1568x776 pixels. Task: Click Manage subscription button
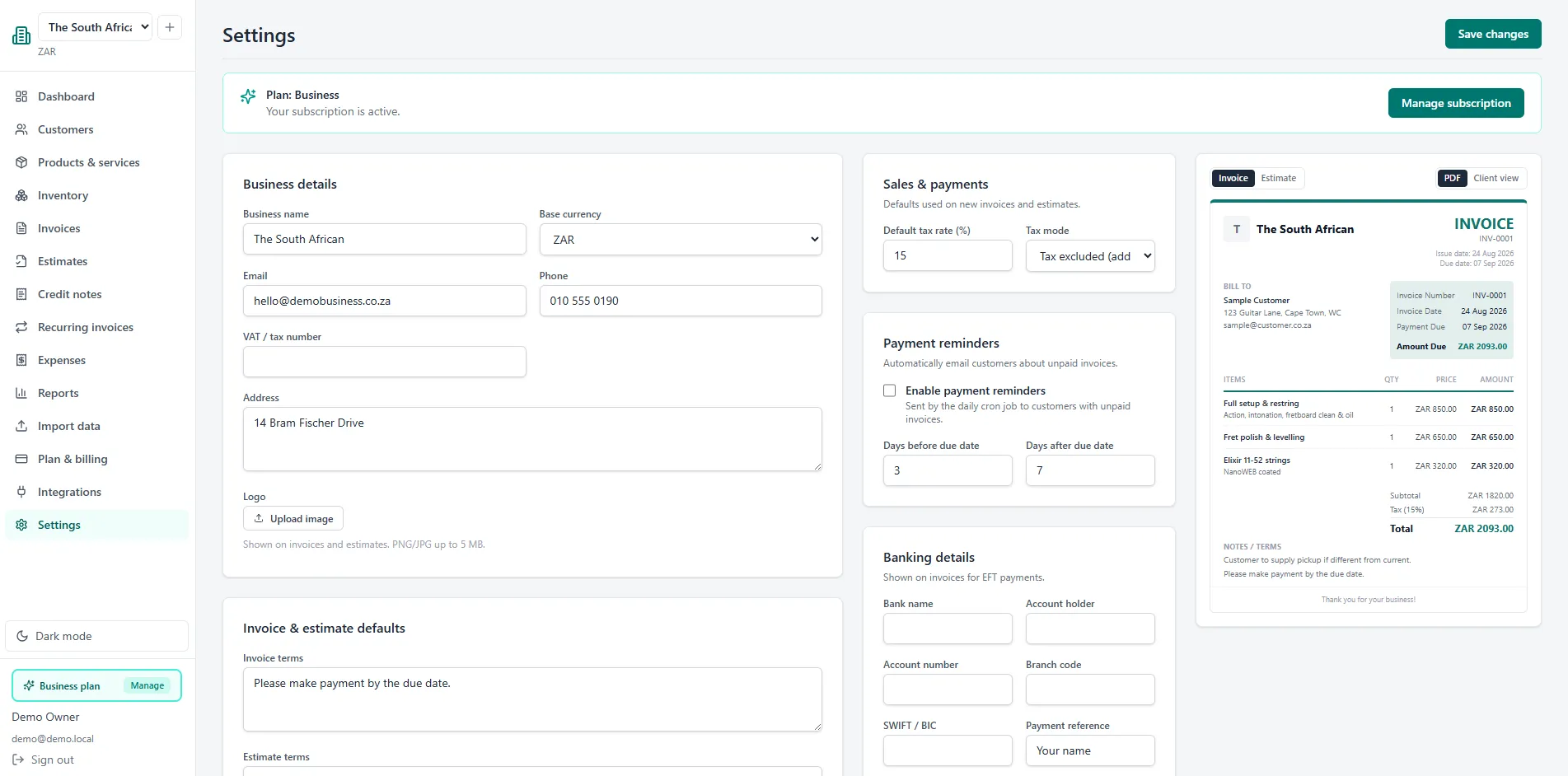1456,103
